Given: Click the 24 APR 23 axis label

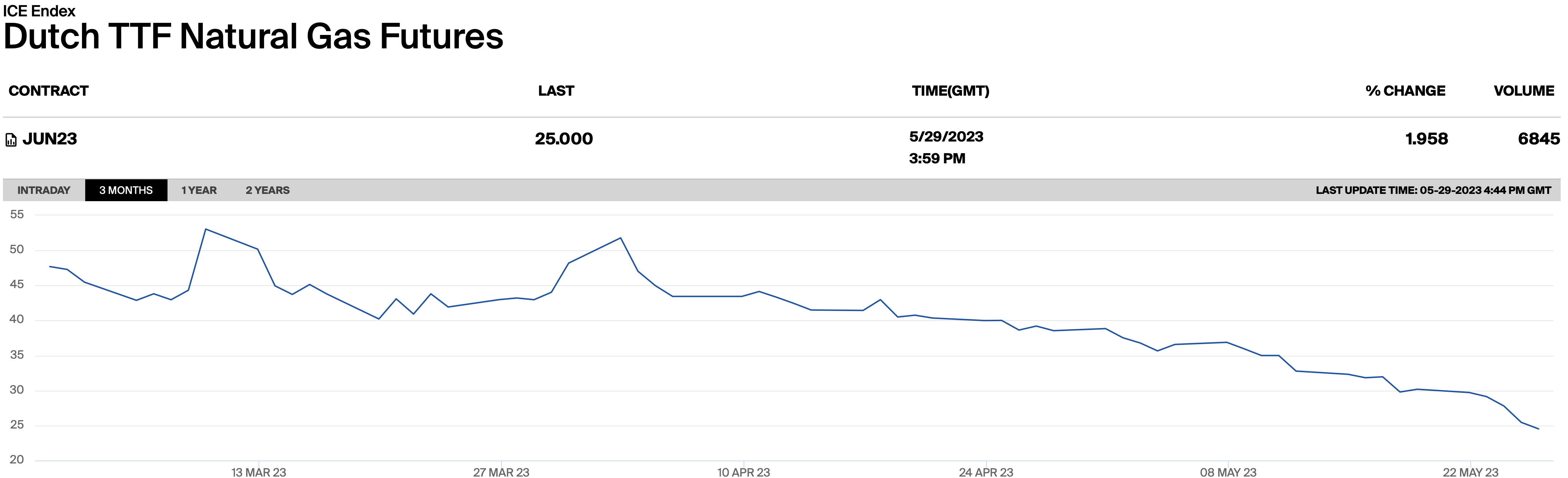Looking at the screenshot, I should click(985, 472).
